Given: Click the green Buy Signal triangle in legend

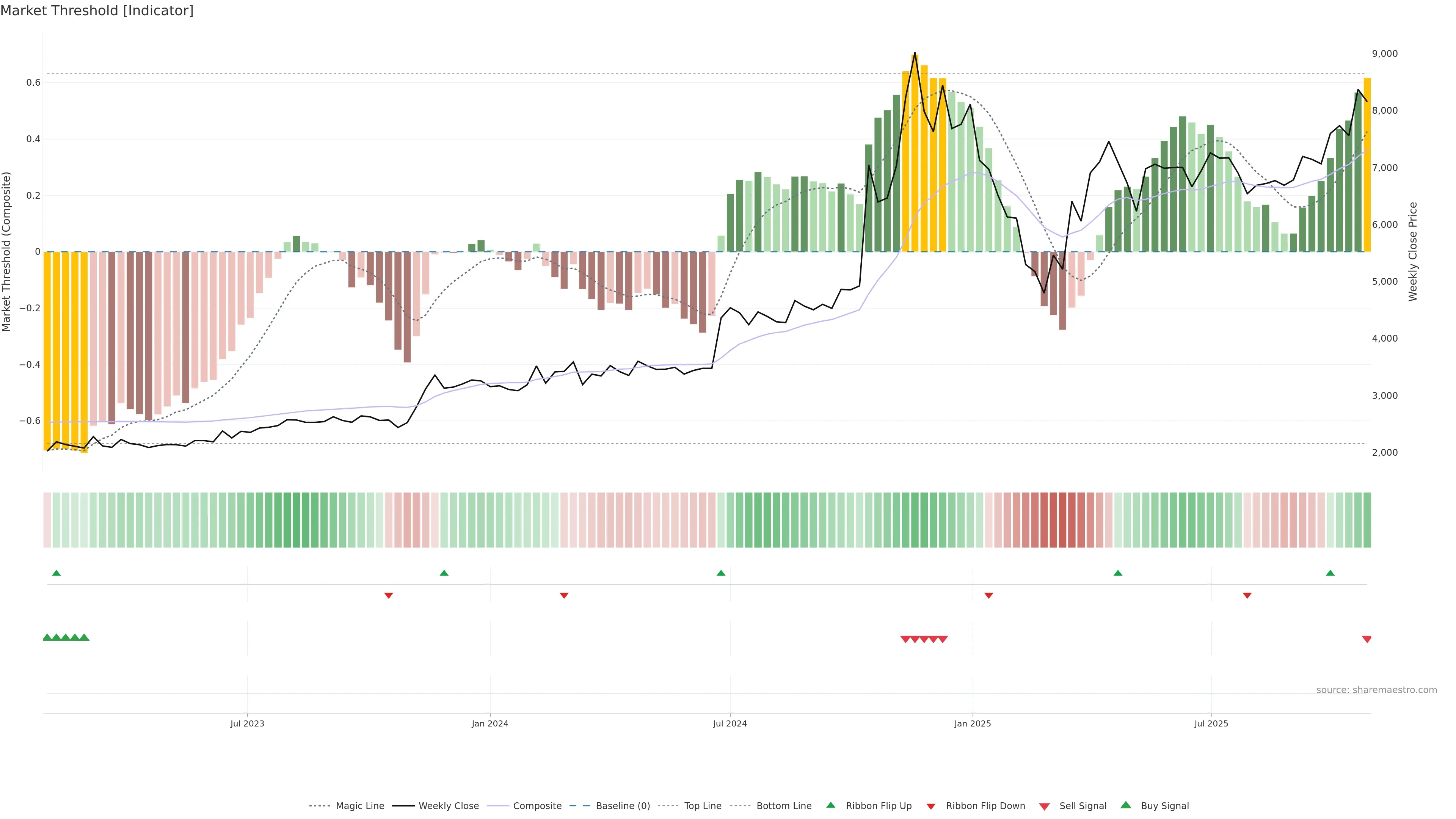Looking at the screenshot, I should click(1126, 805).
